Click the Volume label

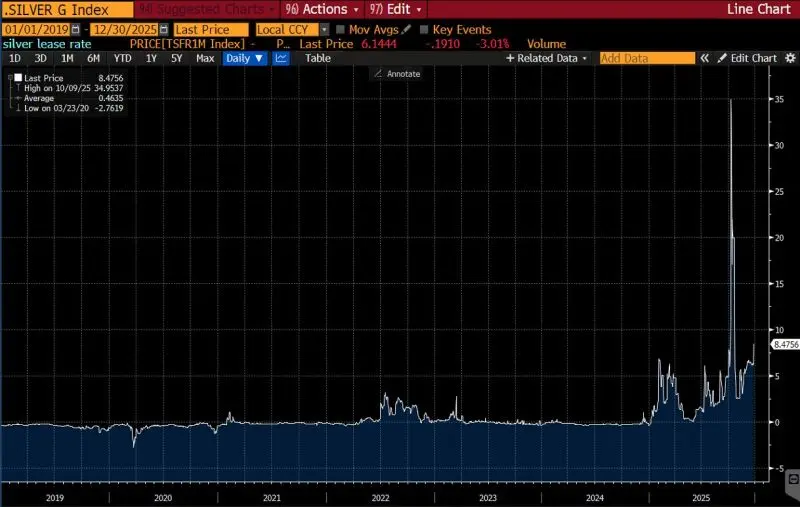(x=546, y=44)
